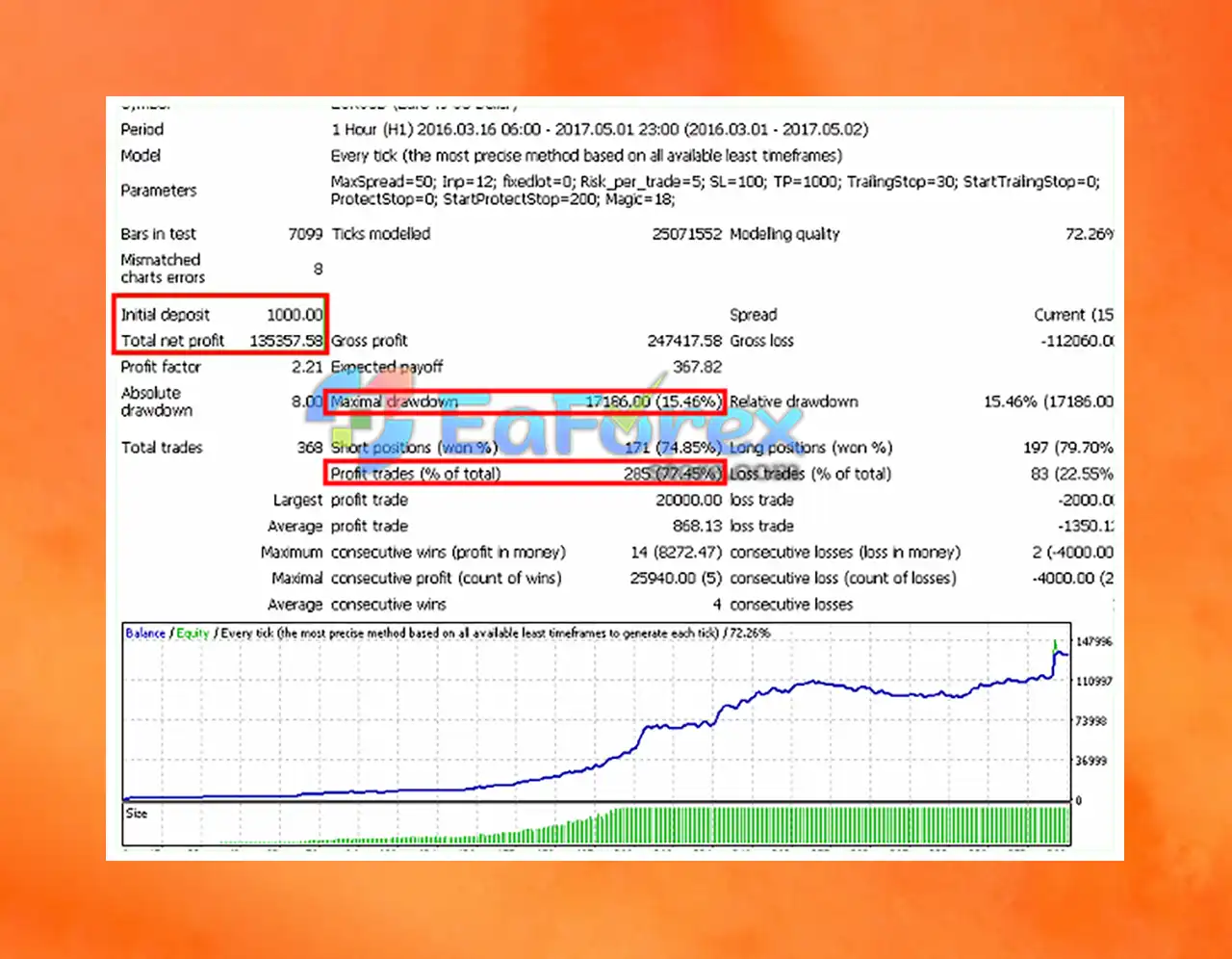This screenshot has width=1232, height=959.
Task: Select the average profit trade value 868.13
Action: pos(697,526)
